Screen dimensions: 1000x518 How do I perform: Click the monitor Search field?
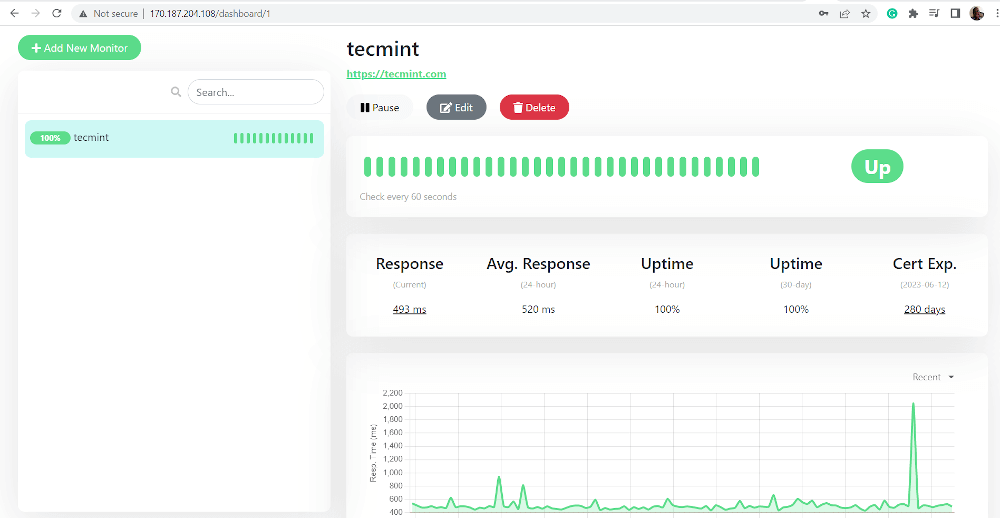256,92
